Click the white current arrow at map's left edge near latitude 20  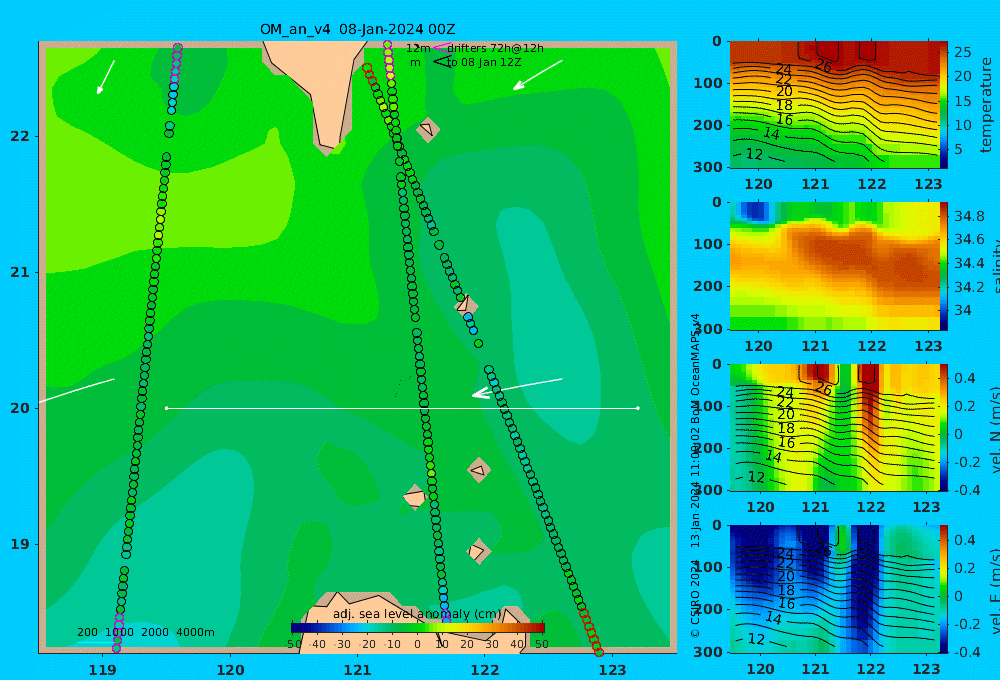[77, 390]
